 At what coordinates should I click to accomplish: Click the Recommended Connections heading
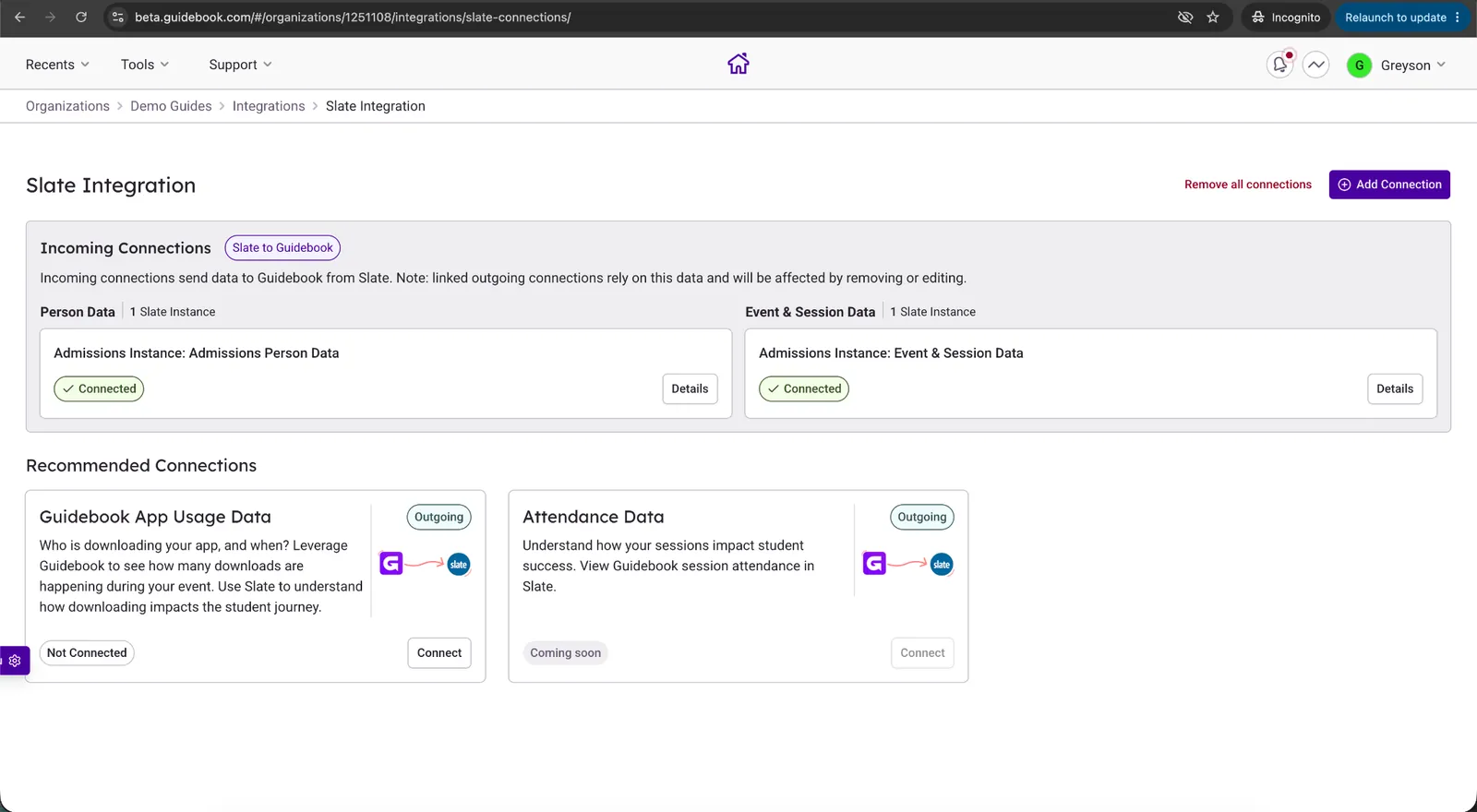(141, 466)
